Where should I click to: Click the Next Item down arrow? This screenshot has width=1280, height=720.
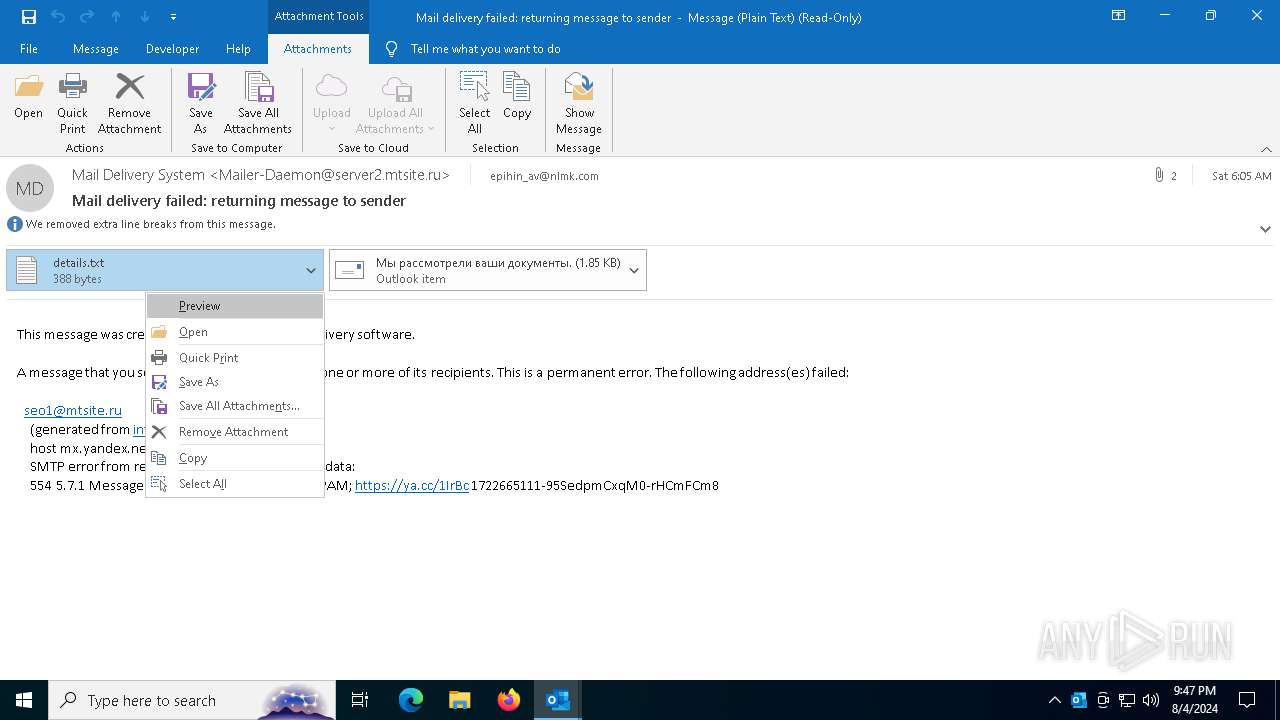[x=145, y=17]
